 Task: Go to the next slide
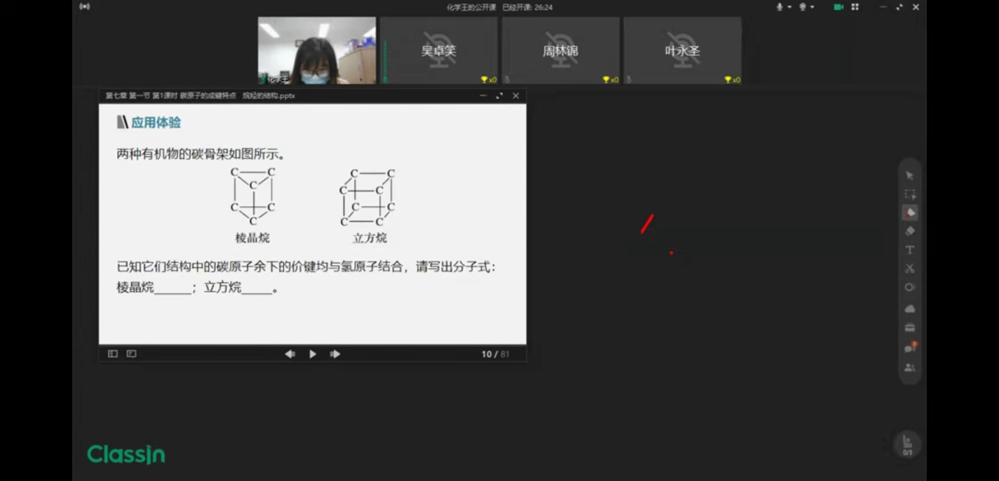pos(335,354)
